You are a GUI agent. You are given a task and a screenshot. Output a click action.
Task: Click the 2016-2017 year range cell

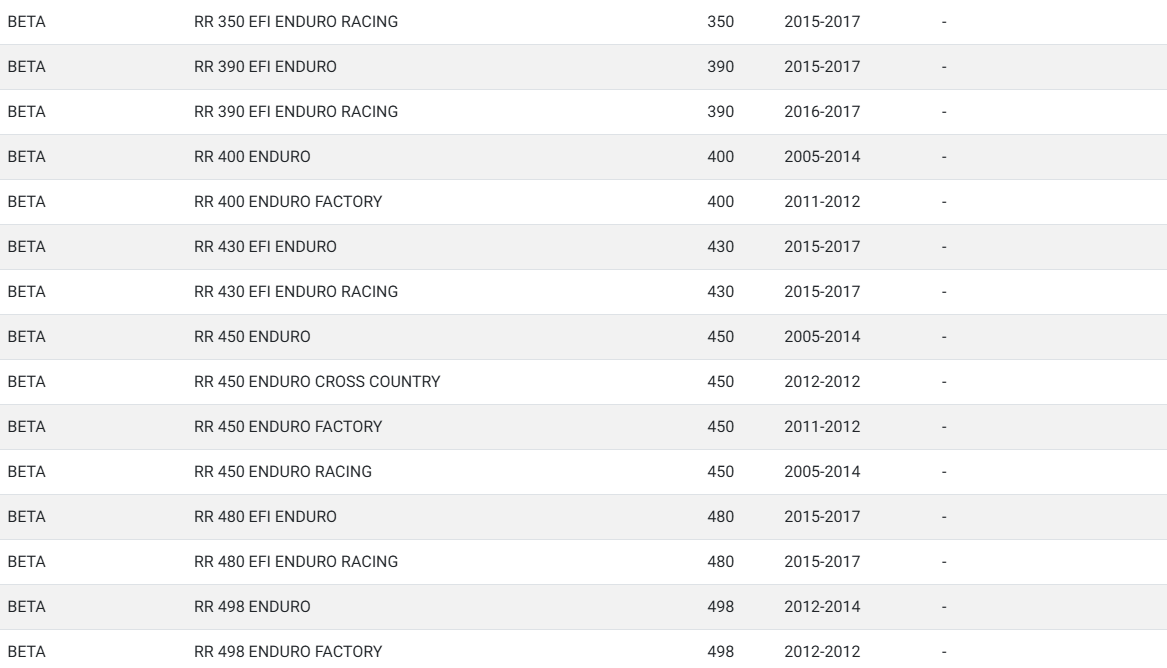click(x=822, y=112)
